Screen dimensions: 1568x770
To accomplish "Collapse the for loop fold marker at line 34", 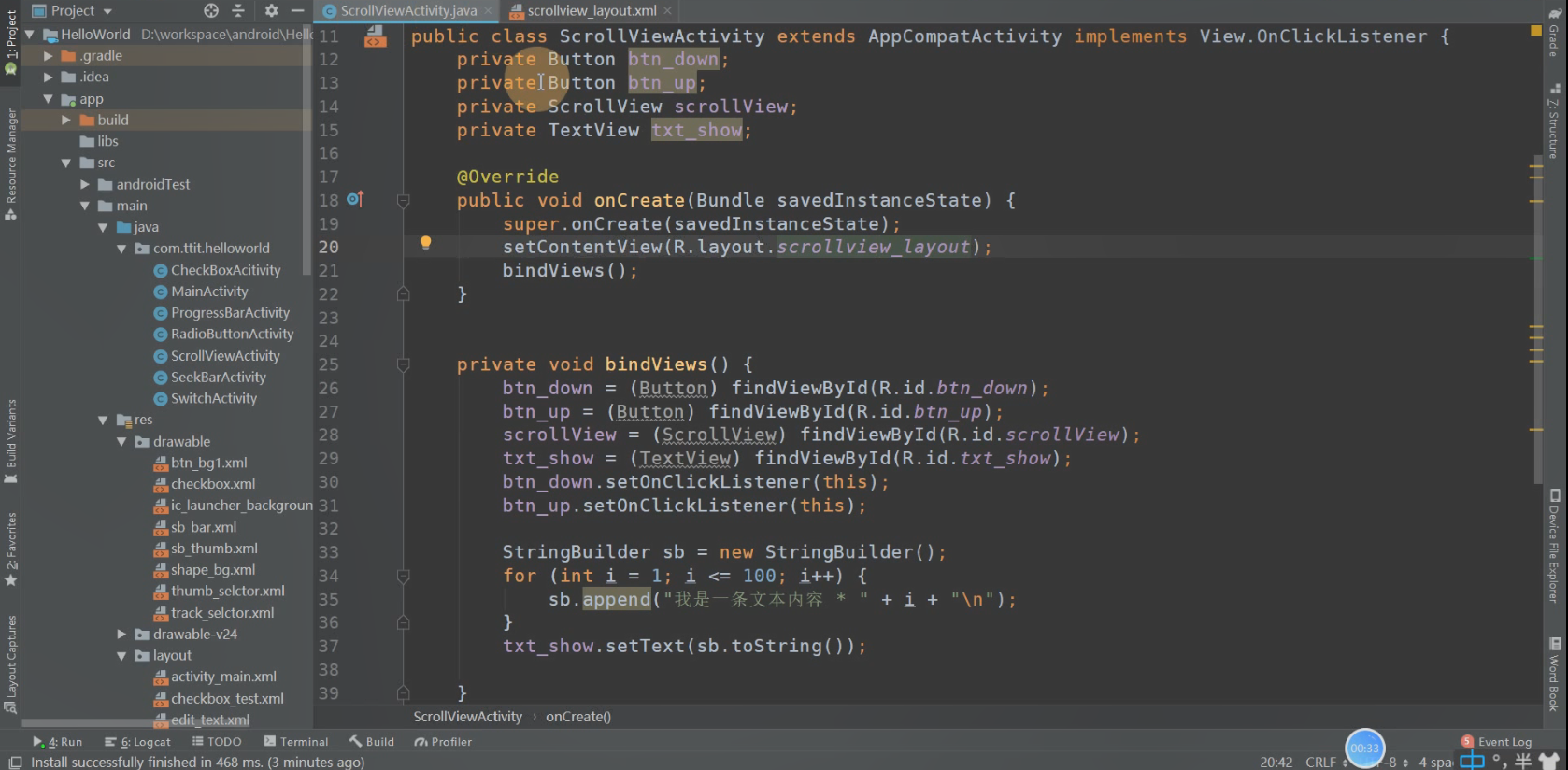I will click(x=404, y=576).
